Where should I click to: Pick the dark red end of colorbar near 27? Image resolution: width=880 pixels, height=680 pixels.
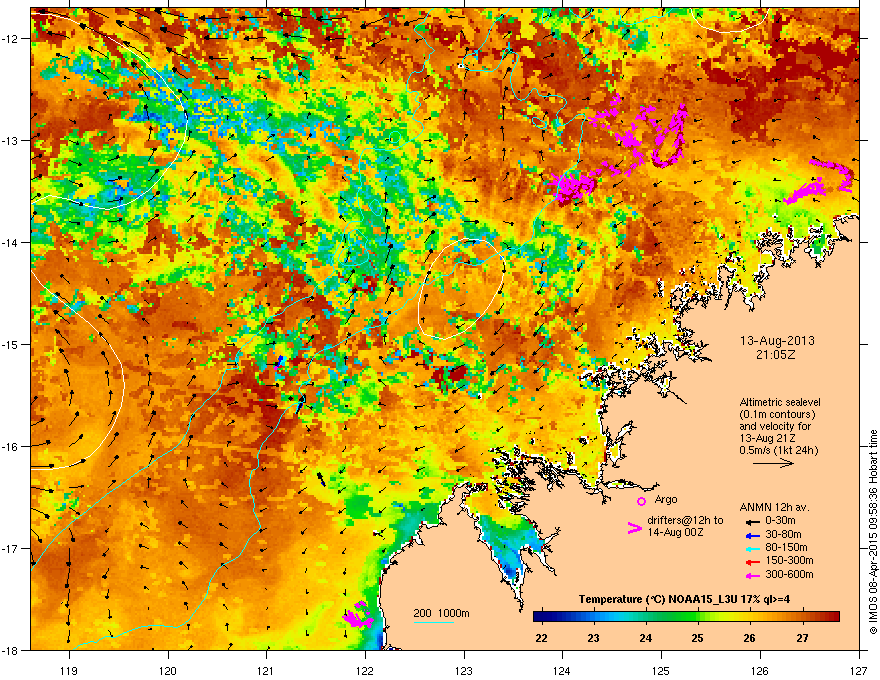tap(831, 617)
